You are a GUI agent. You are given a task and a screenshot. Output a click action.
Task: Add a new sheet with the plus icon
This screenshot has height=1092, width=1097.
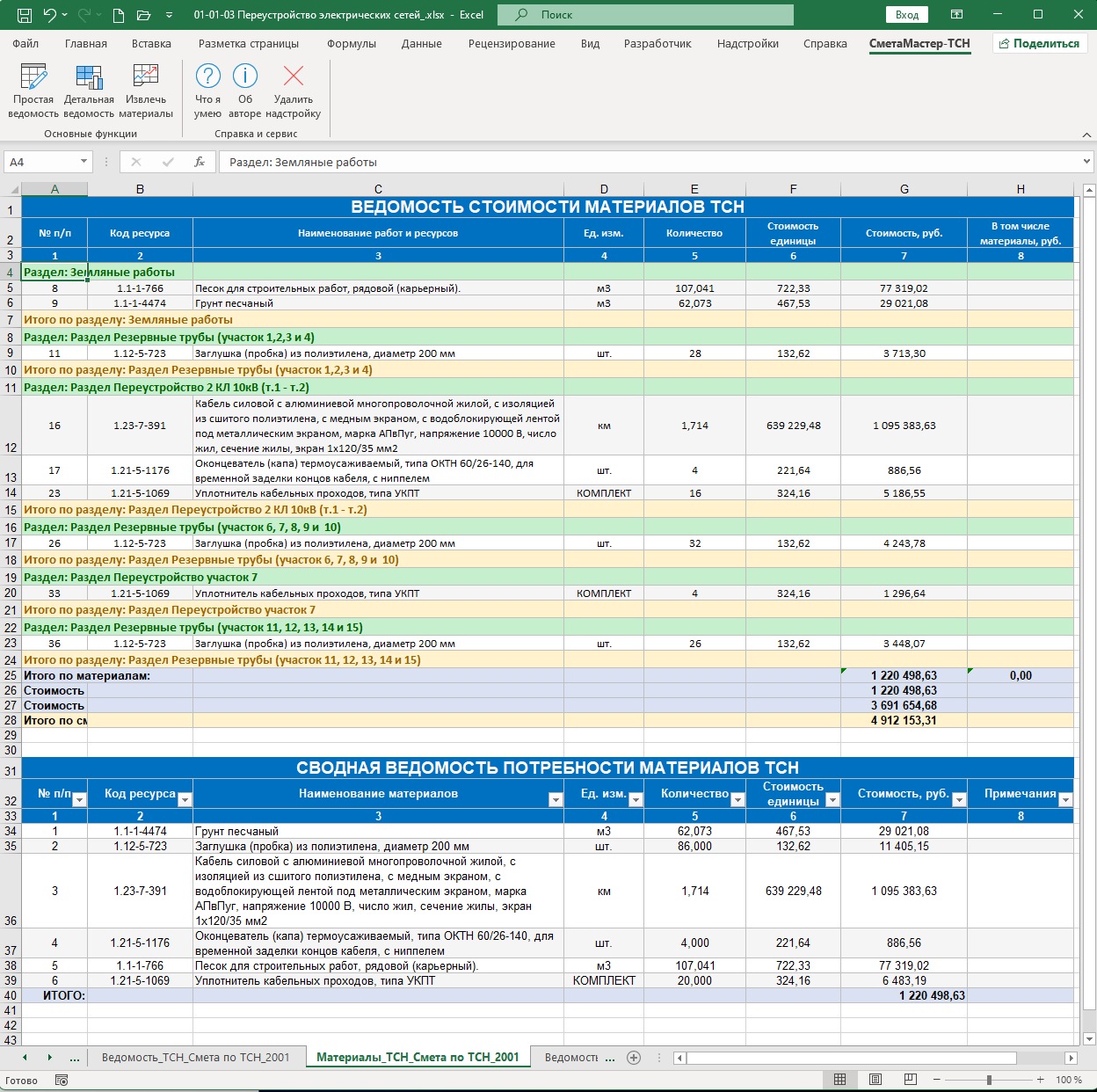tap(634, 1058)
